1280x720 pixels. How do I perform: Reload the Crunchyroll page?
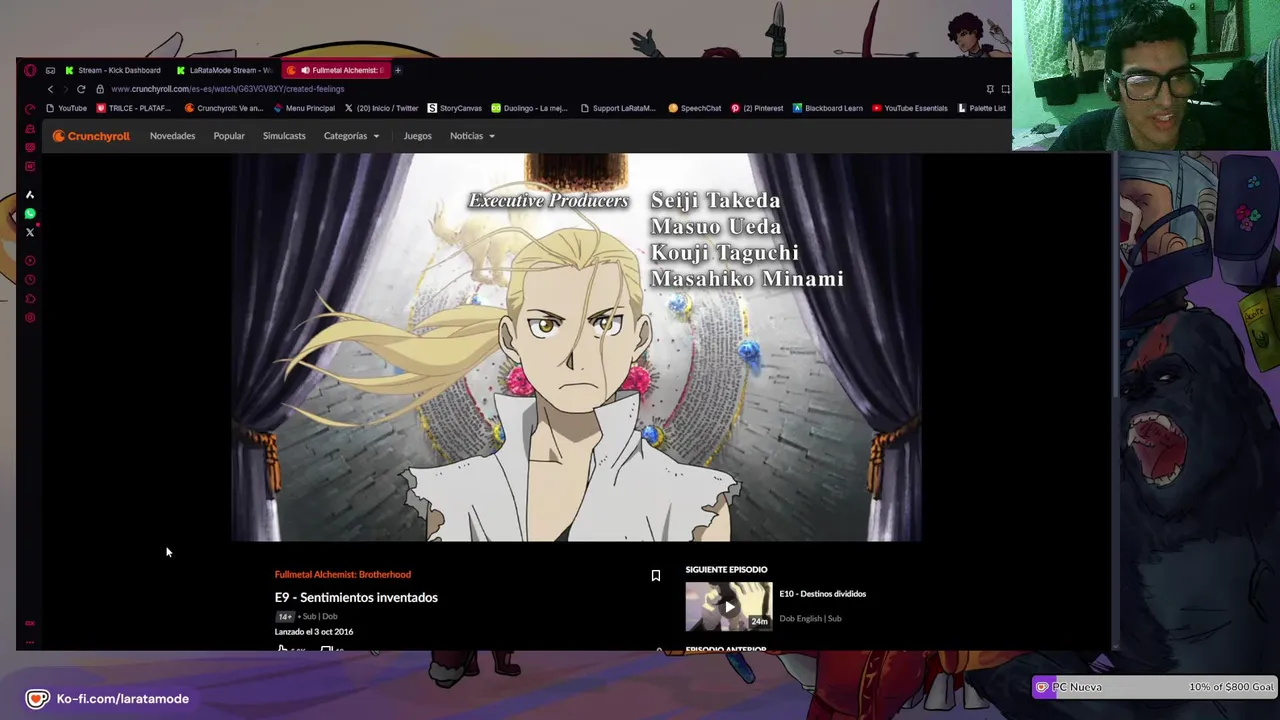click(x=81, y=89)
